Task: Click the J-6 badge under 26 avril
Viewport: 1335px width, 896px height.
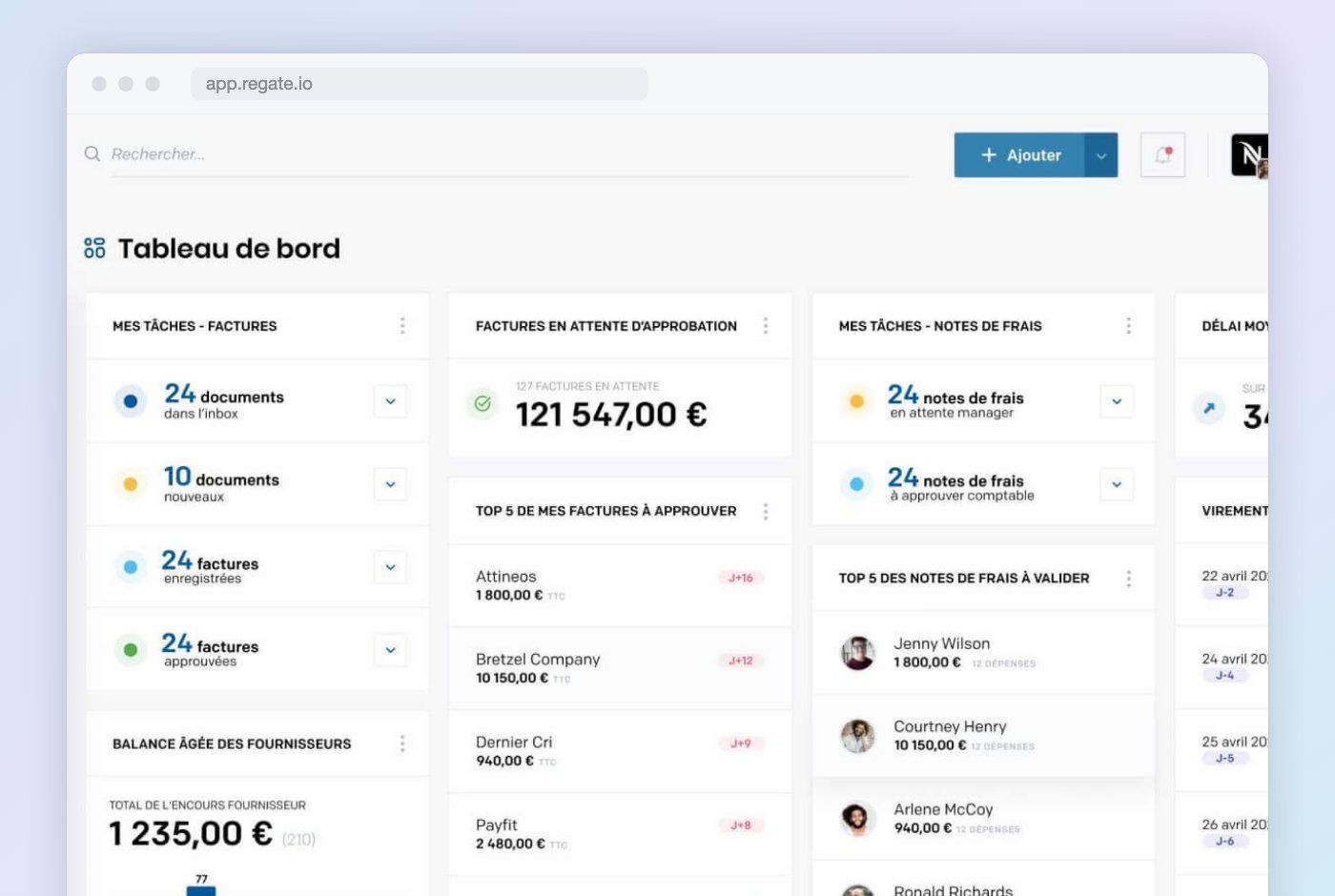Action: [x=1225, y=842]
